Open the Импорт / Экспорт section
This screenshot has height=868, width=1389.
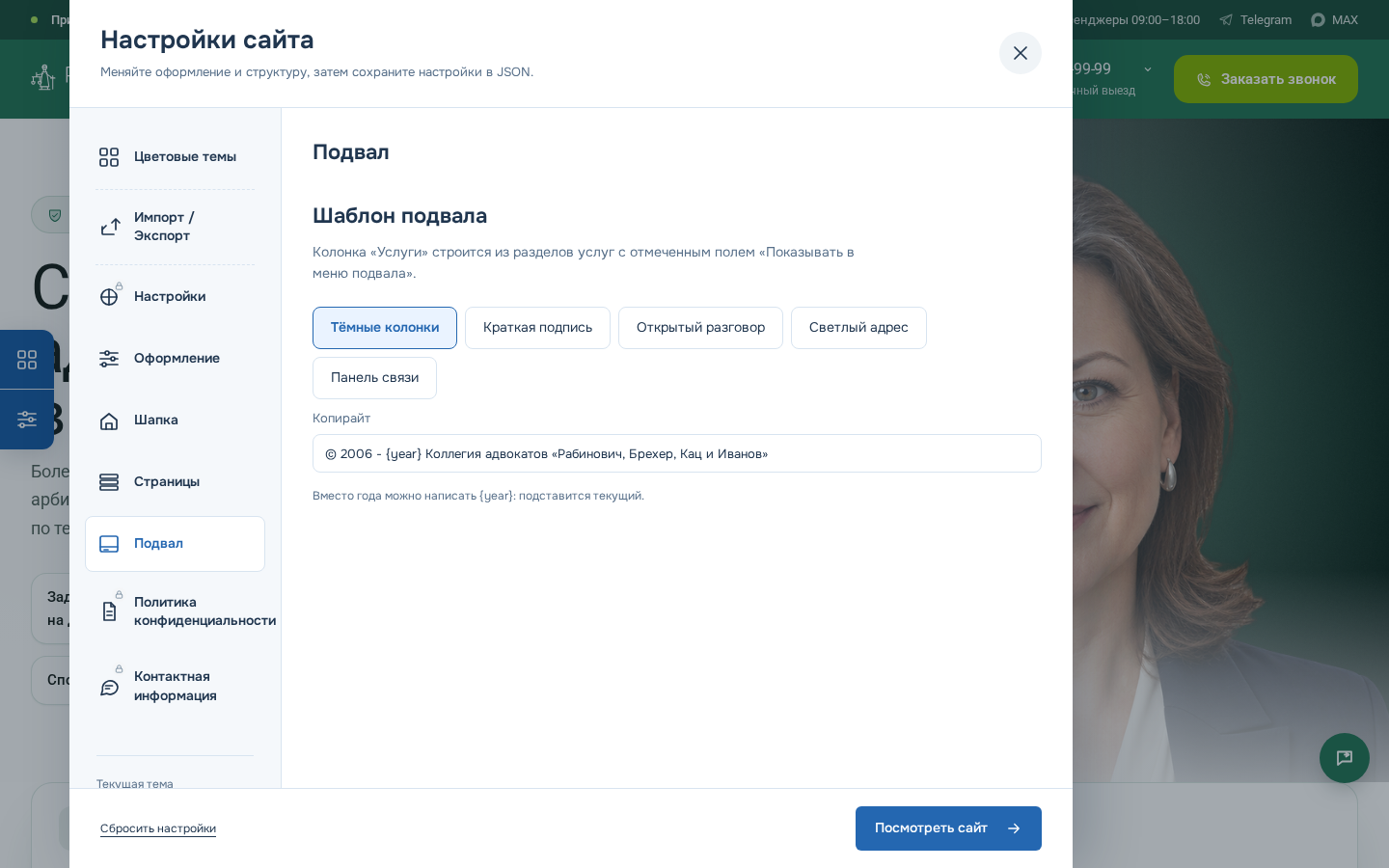coord(176,227)
